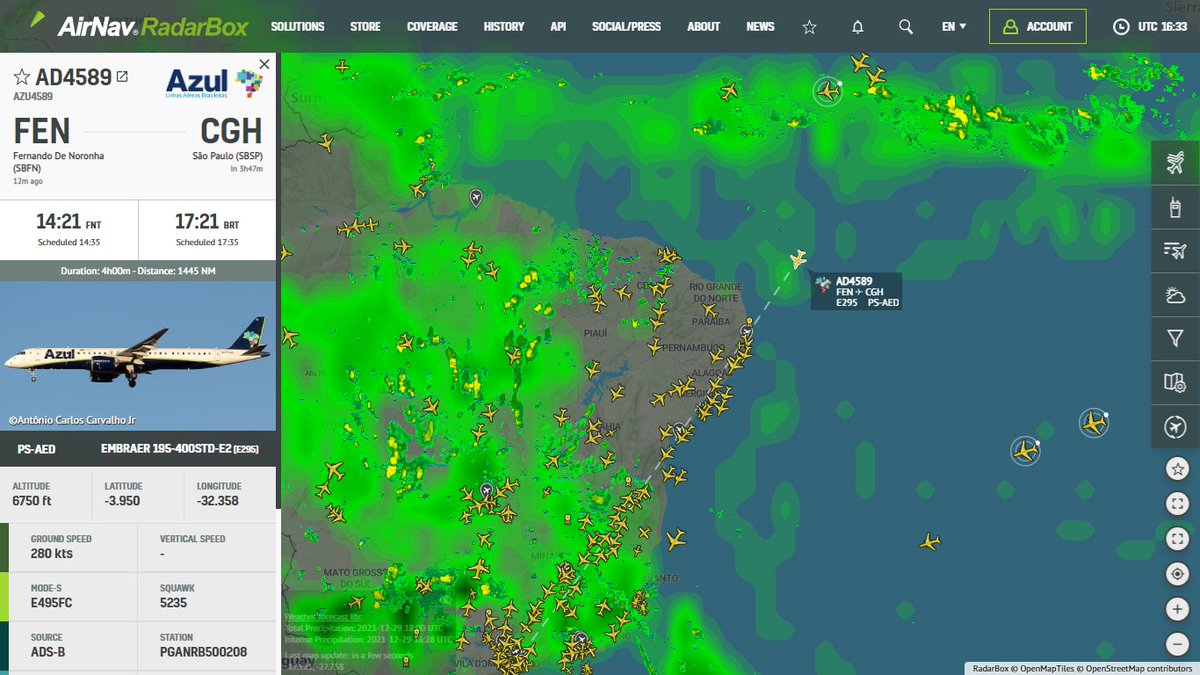Open the Solutions menu

coord(297,27)
